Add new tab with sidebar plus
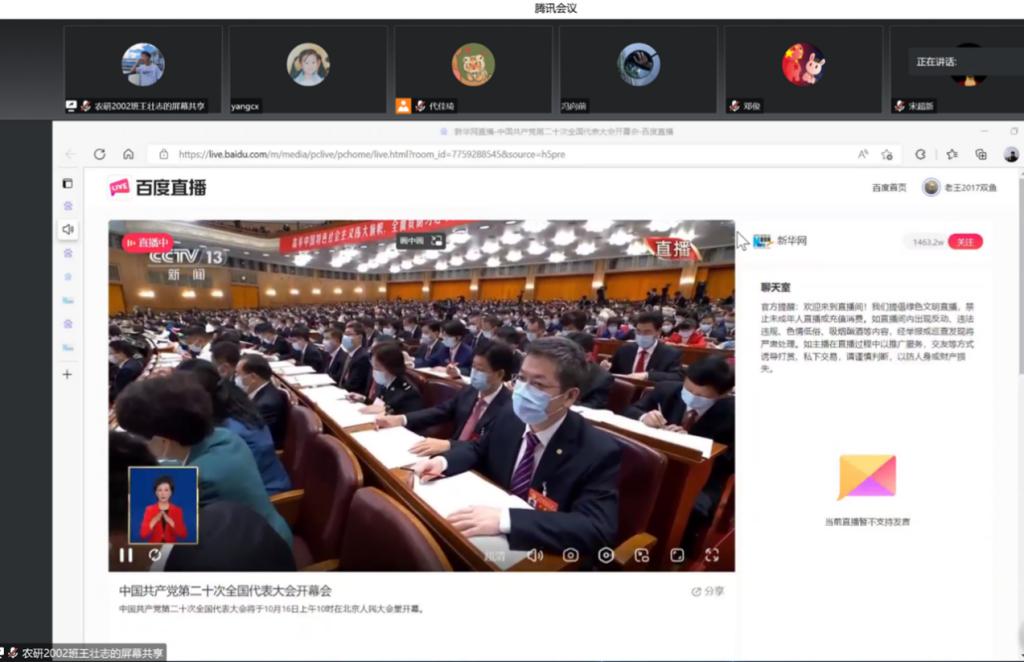The width and height of the screenshot is (1024, 662). pos(68,374)
